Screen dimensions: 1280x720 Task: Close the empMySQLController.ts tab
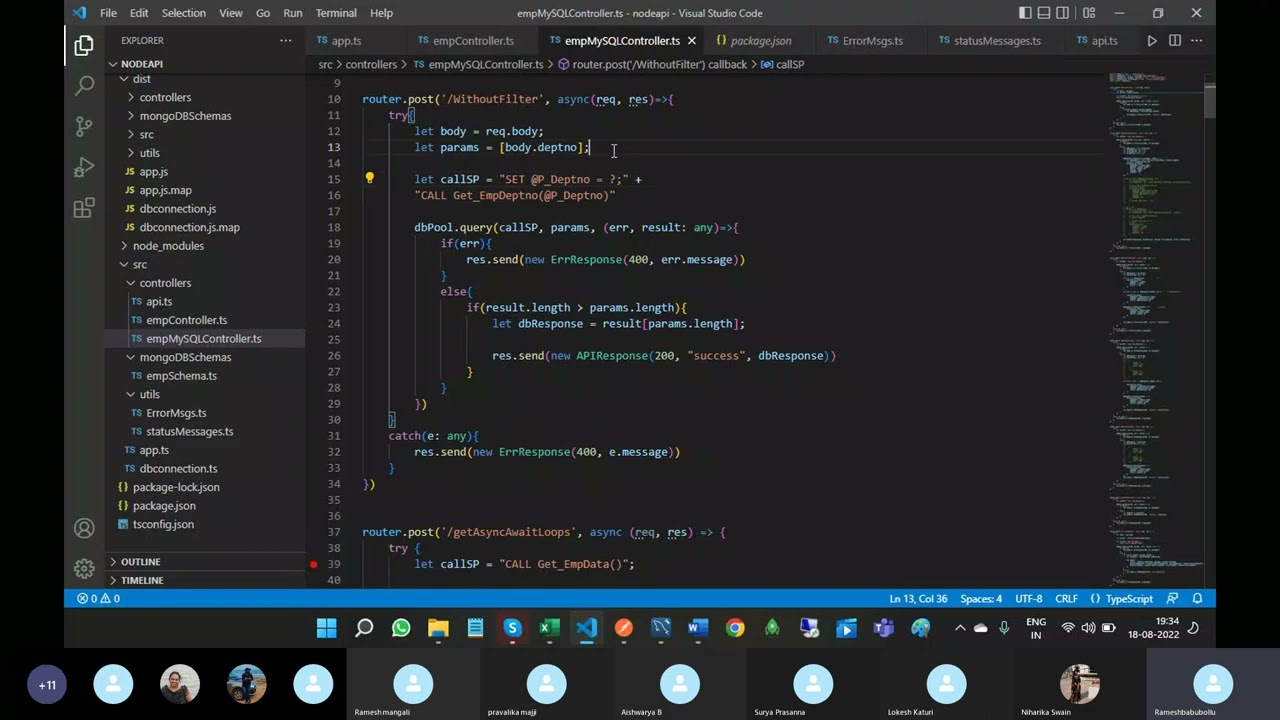pos(691,41)
